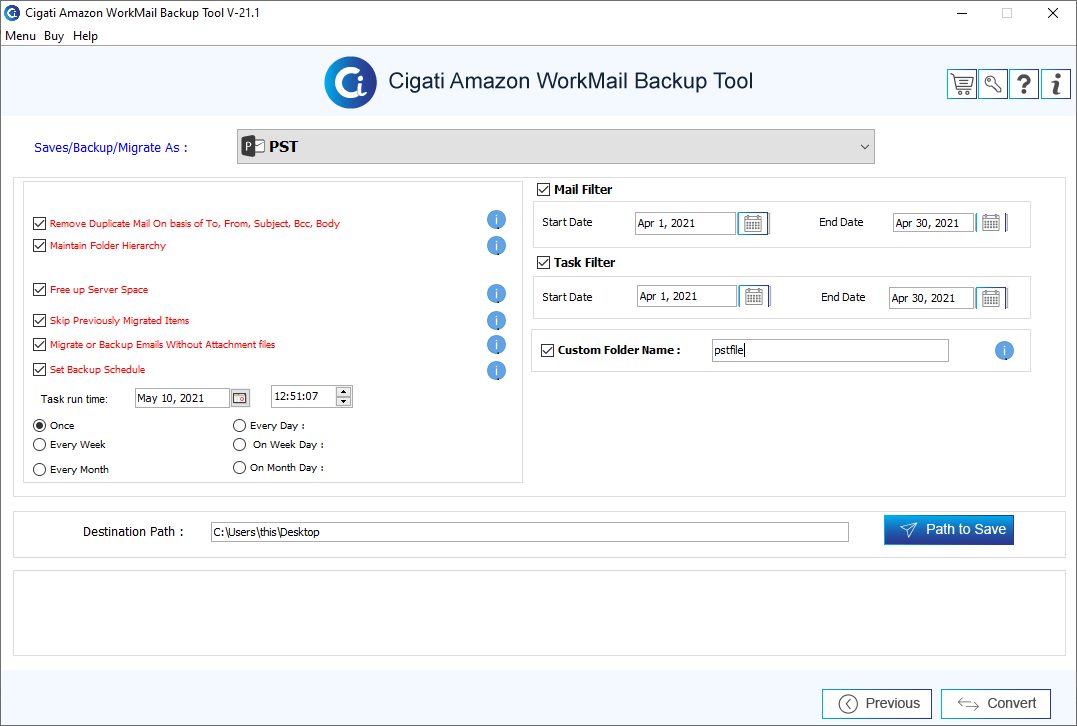Click the about info icon in header
This screenshot has height=726, width=1077.
click(1056, 84)
